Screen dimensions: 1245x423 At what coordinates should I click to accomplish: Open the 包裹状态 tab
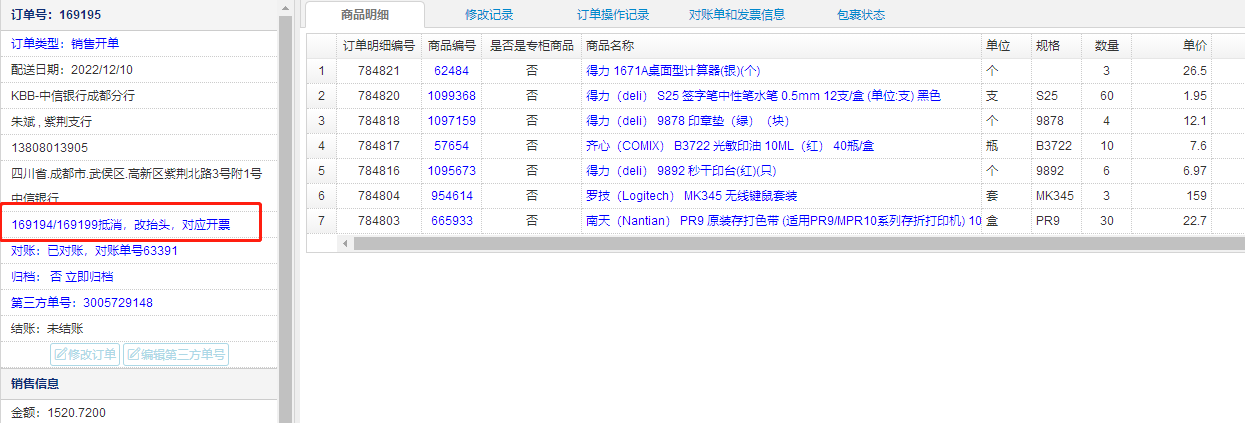[861, 15]
